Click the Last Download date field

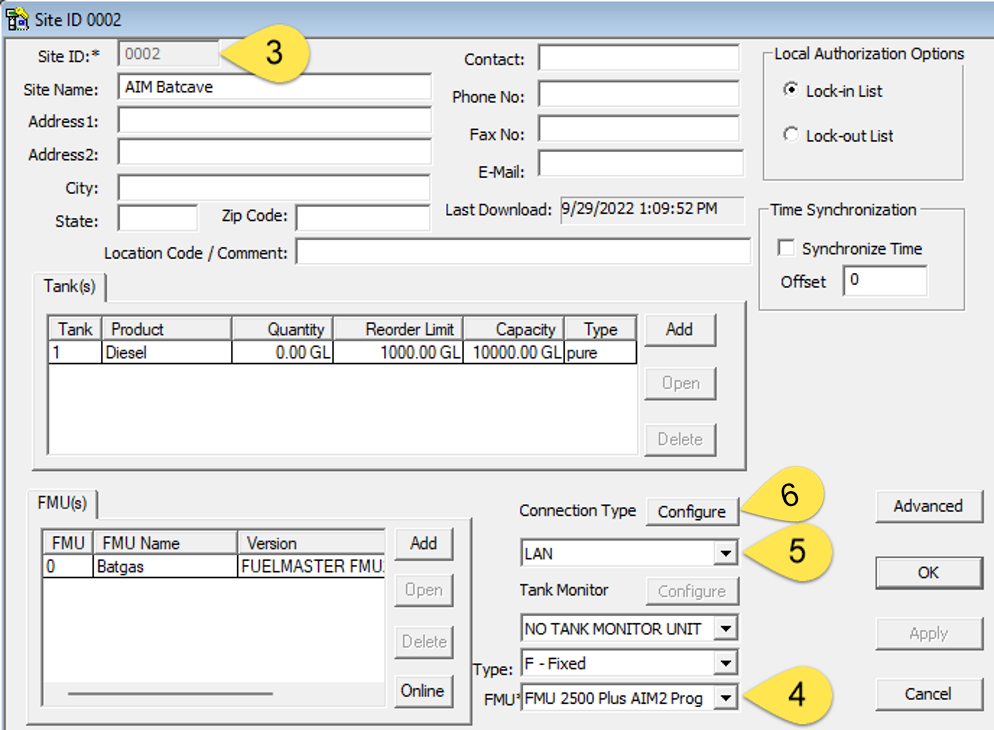tap(652, 210)
